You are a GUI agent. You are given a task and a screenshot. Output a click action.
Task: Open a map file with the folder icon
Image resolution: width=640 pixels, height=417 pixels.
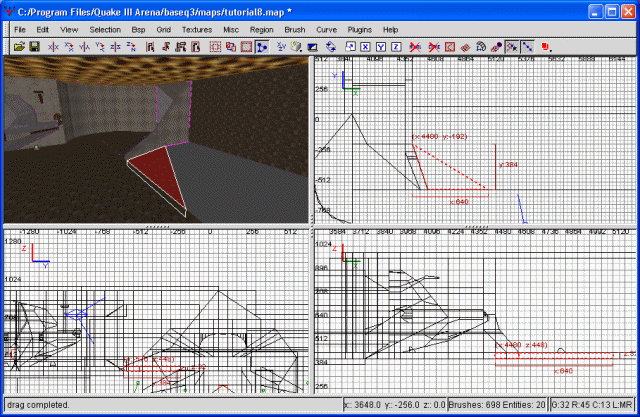click(19, 47)
